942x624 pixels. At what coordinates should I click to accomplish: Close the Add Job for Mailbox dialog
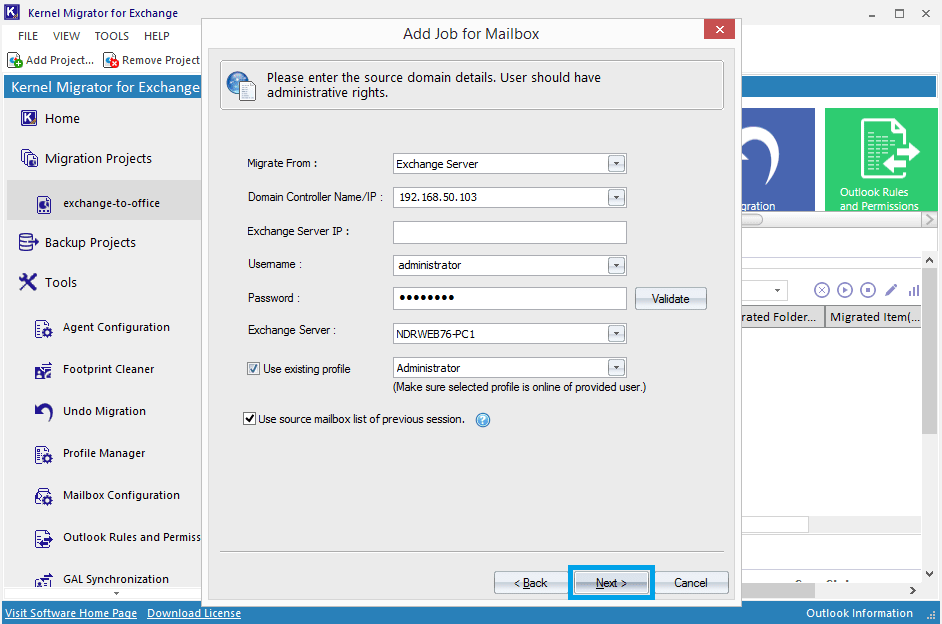tap(719, 29)
